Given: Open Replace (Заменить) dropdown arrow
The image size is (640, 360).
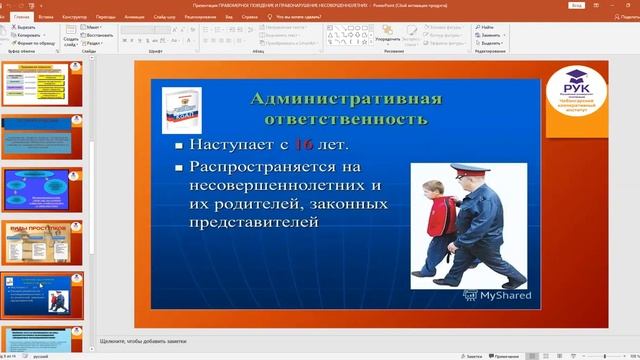Looking at the screenshot, I should click(504, 35).
